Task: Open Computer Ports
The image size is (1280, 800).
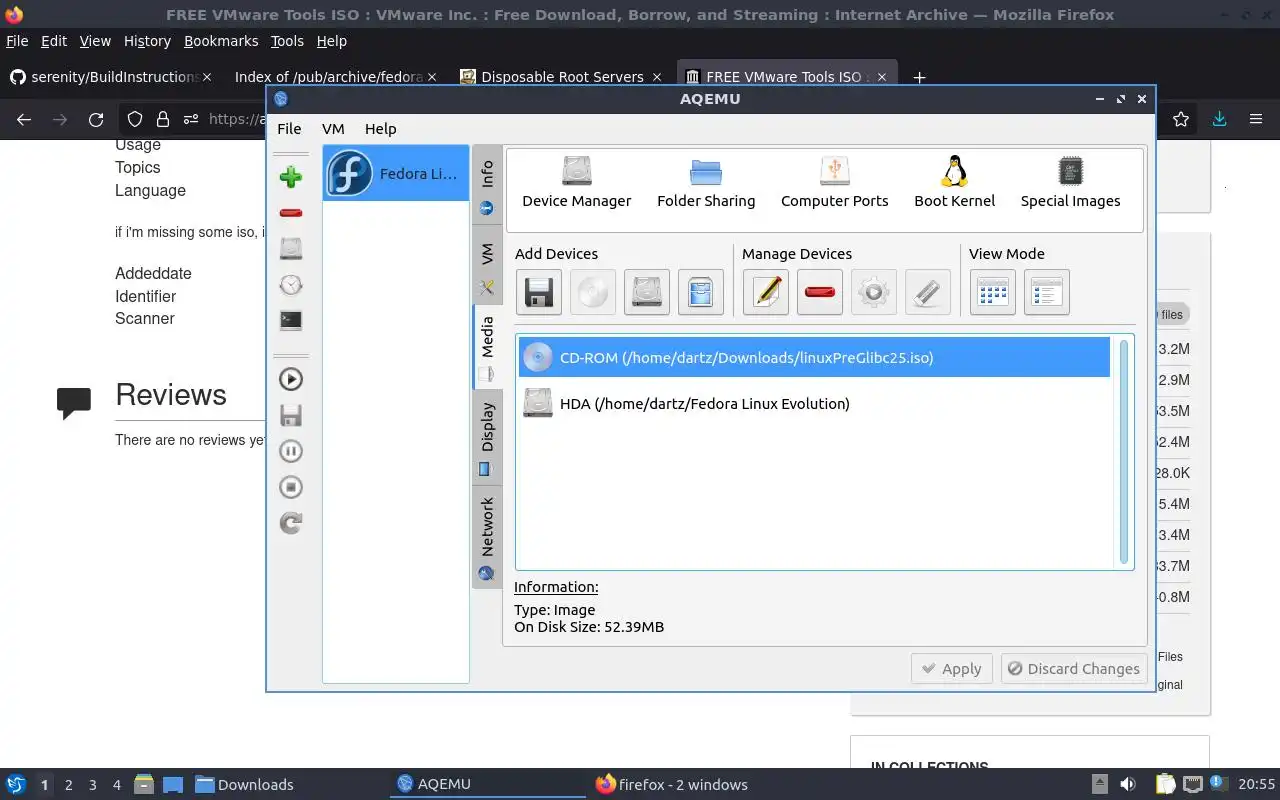Action: (x=835, y=183)
